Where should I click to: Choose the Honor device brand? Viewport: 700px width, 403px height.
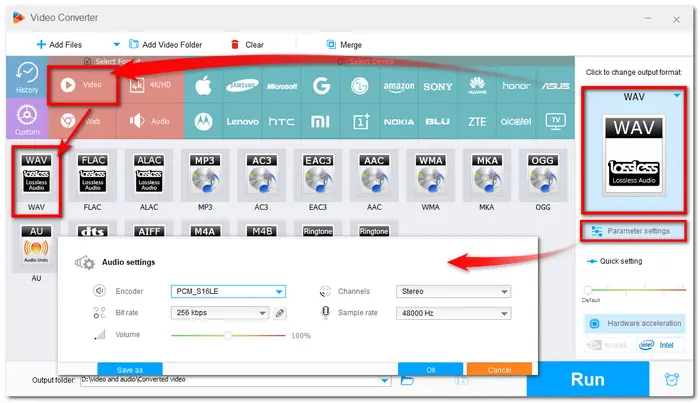pyautogui.click(x=516, y=85)
